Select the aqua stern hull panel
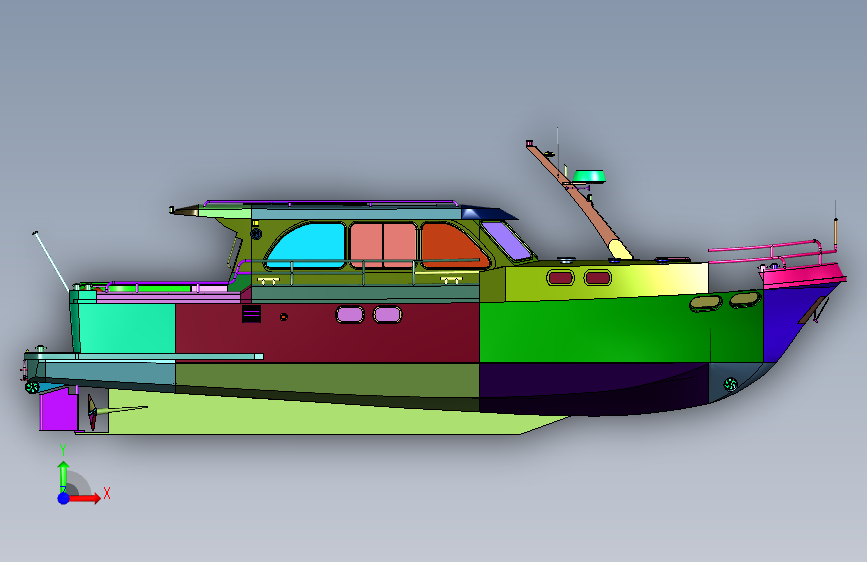This screenshot has height=562, width=867. click(128, 327)
